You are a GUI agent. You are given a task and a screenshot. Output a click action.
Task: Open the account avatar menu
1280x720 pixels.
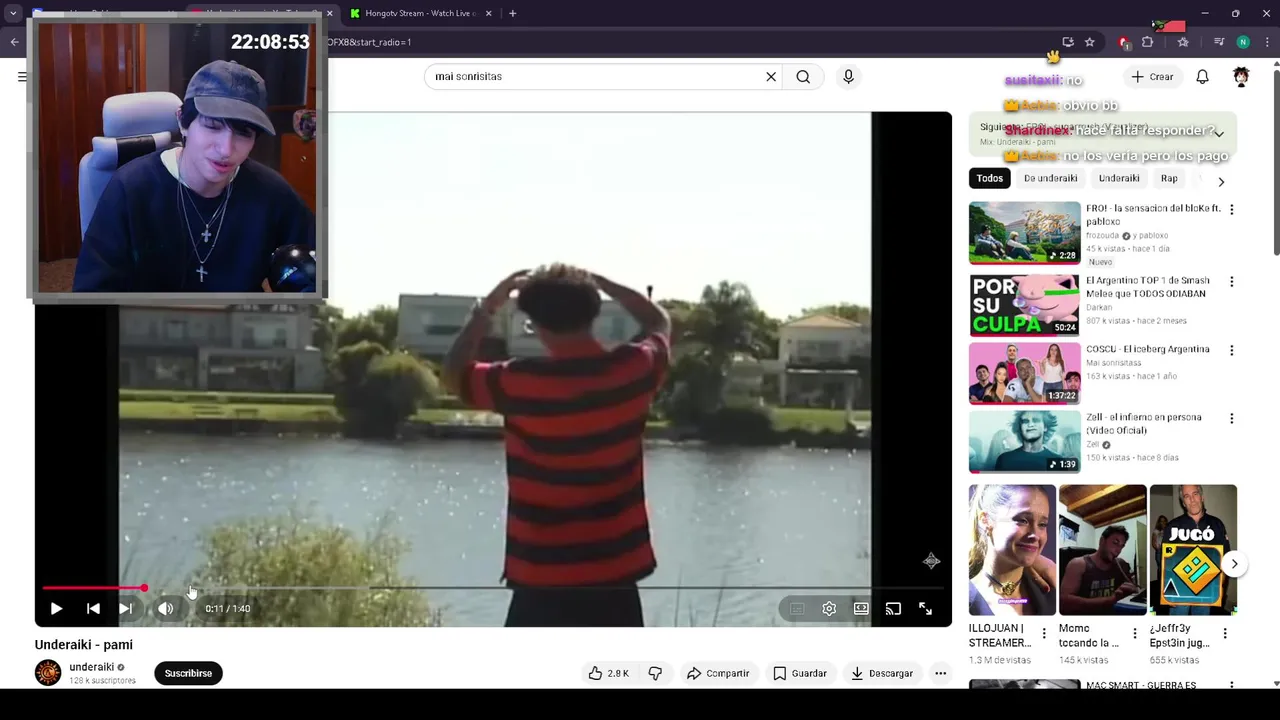[x=1241, y=77]
